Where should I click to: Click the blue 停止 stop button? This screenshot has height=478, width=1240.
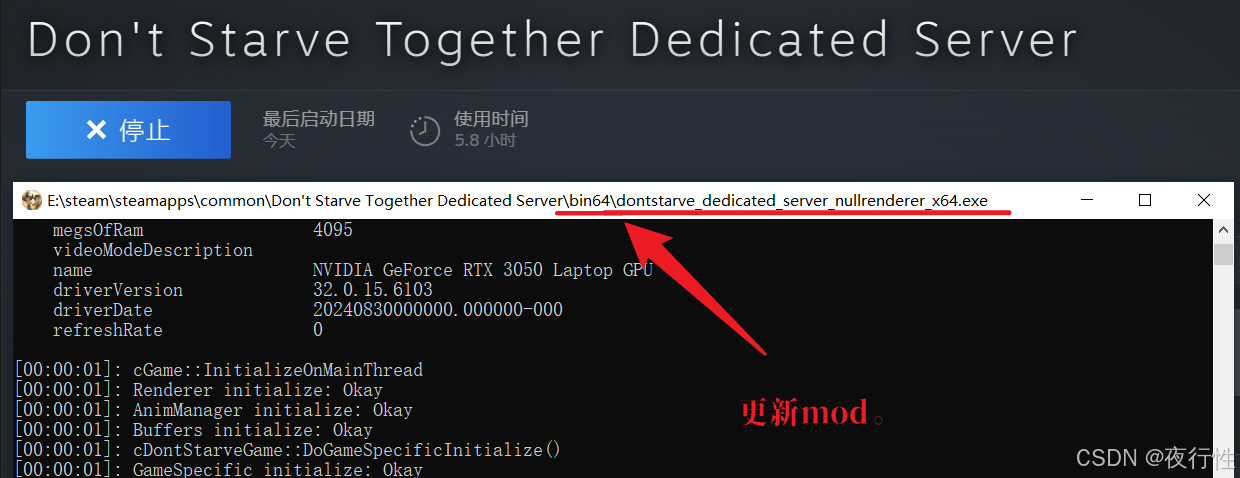tap(128, 130)
